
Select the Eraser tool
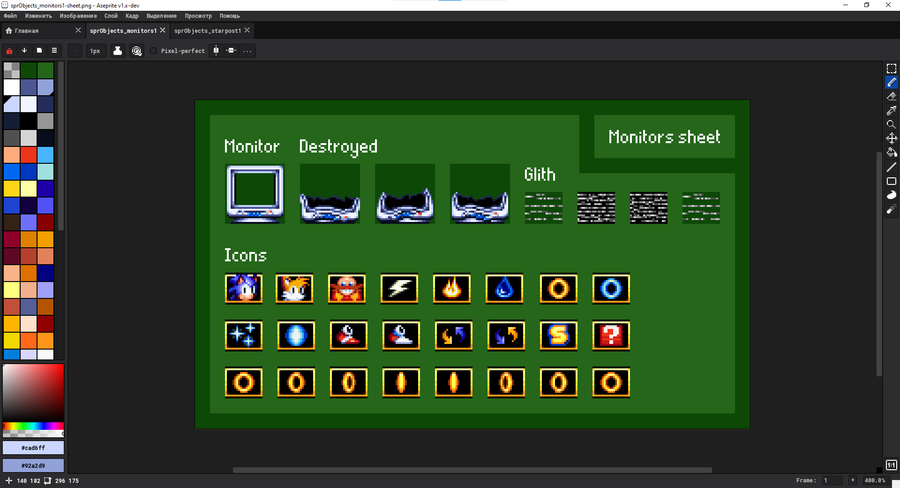pos(891,96)
